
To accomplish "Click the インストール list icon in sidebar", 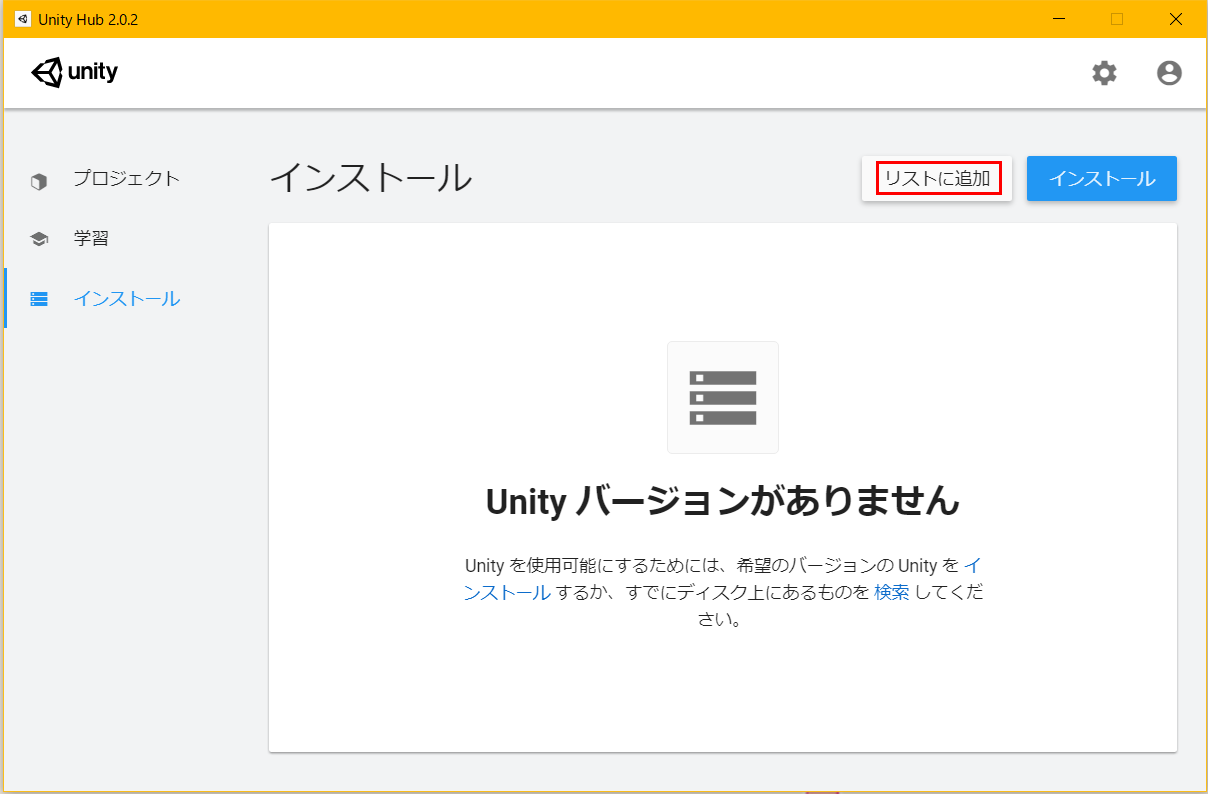I will pos(39,298).
